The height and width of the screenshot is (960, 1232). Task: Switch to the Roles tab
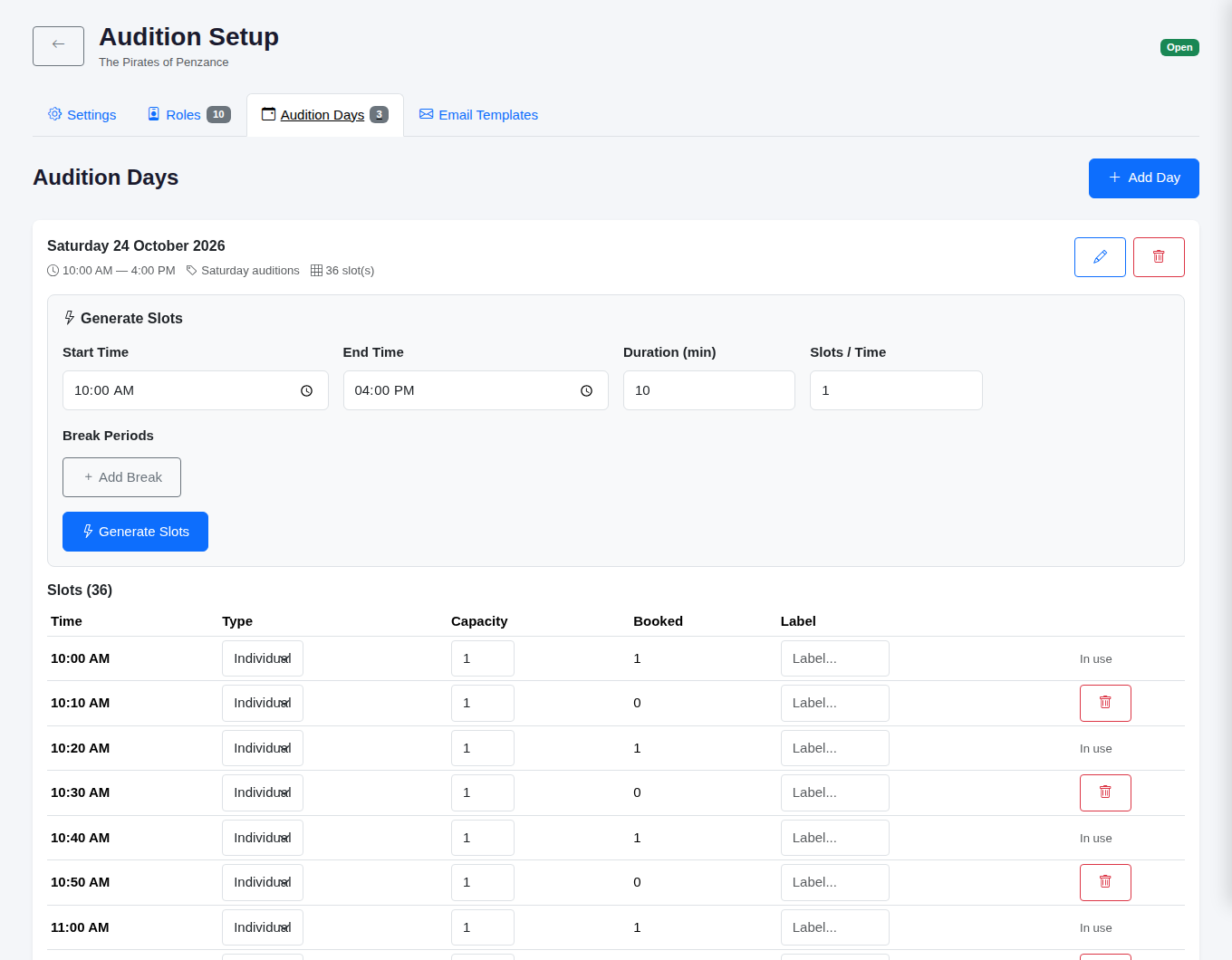tap(189, 115)
